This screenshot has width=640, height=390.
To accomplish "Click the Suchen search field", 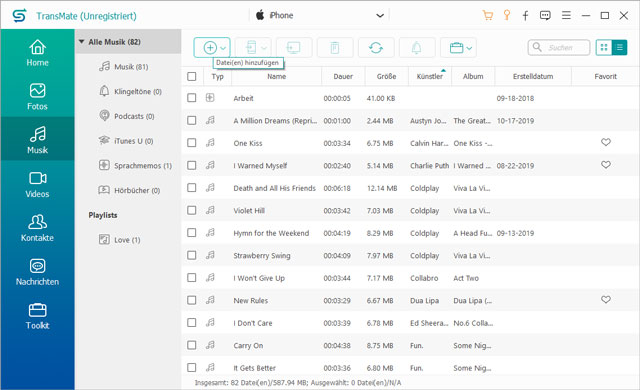I will (559, 47).
